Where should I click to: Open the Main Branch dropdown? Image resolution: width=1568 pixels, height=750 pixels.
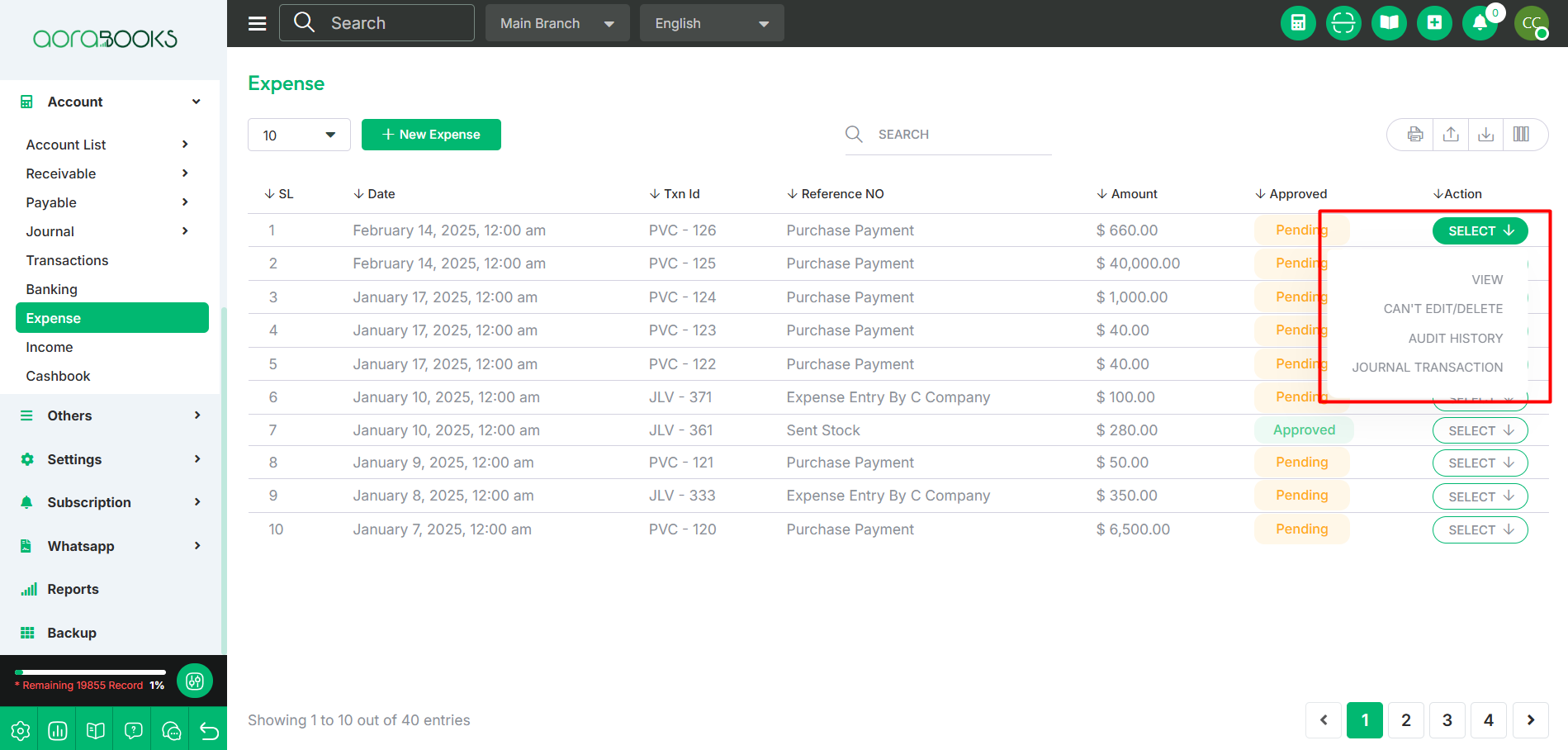557,23
